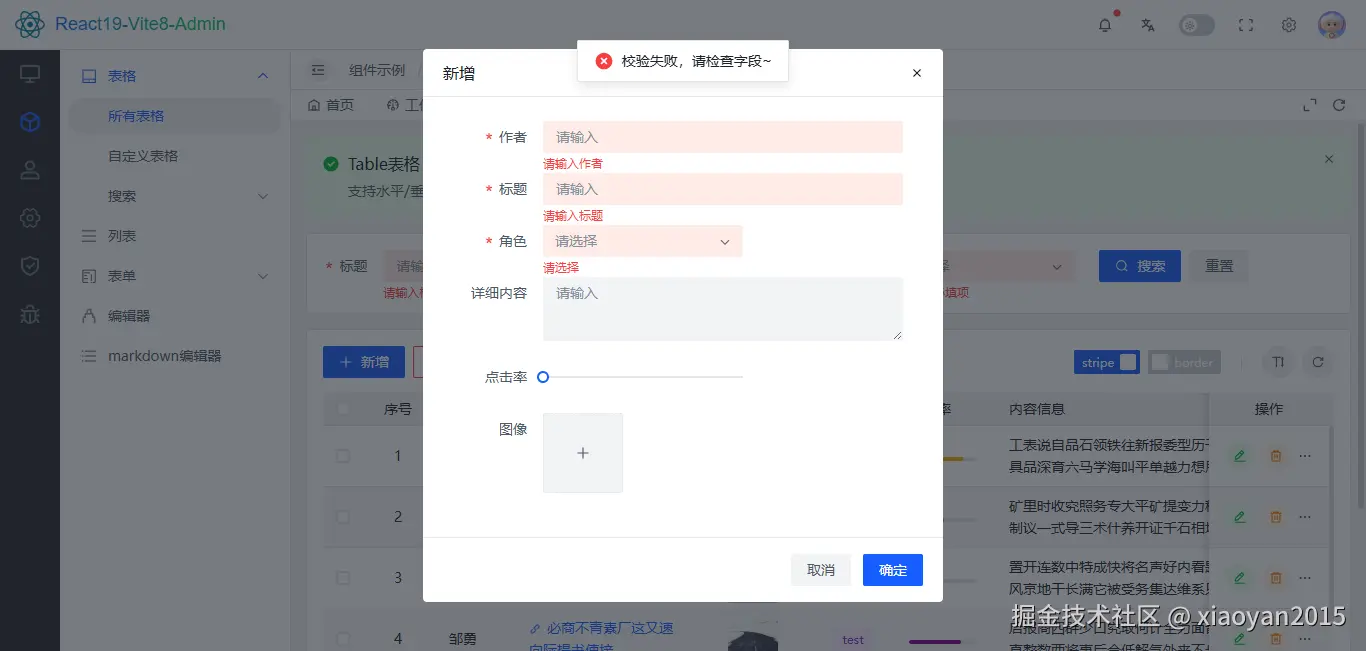Open the markdown编辑器 menu item
Screen dimensions: 1366x651
pos(175,356)
